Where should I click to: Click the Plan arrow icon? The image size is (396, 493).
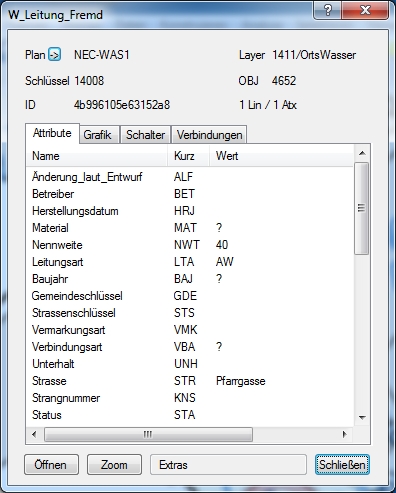(54, 54)
